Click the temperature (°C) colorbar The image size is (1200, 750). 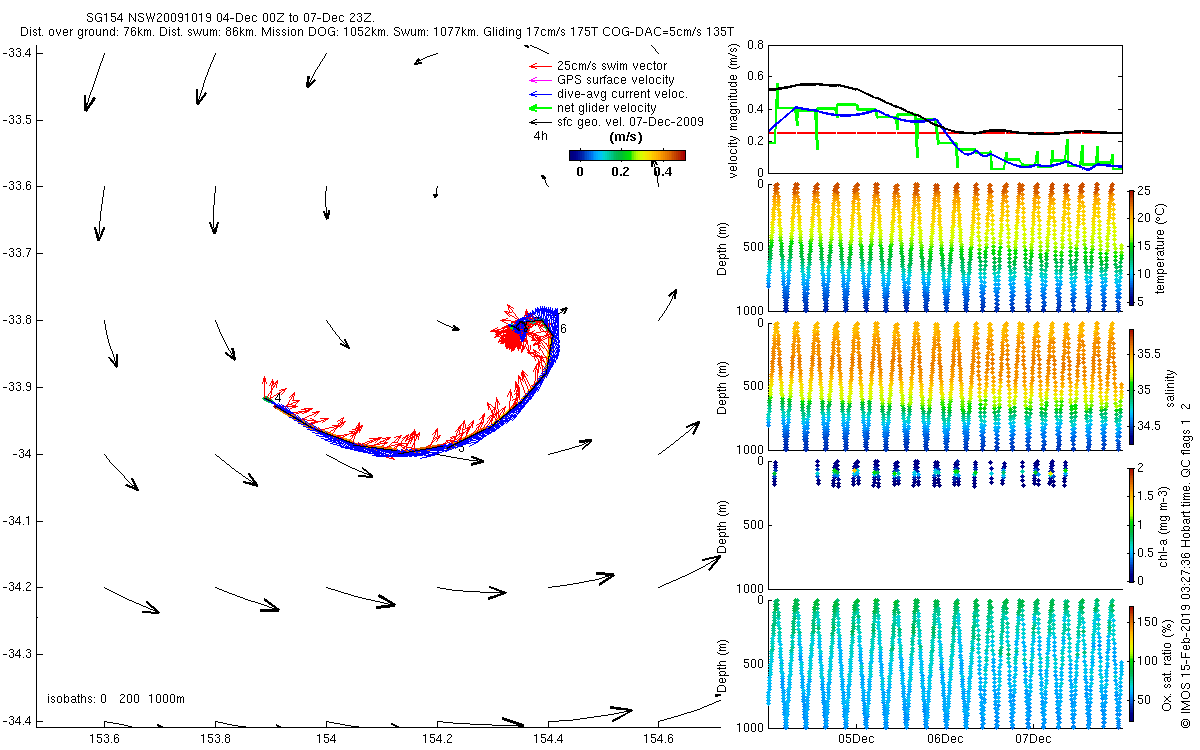tap(1131, 245)
